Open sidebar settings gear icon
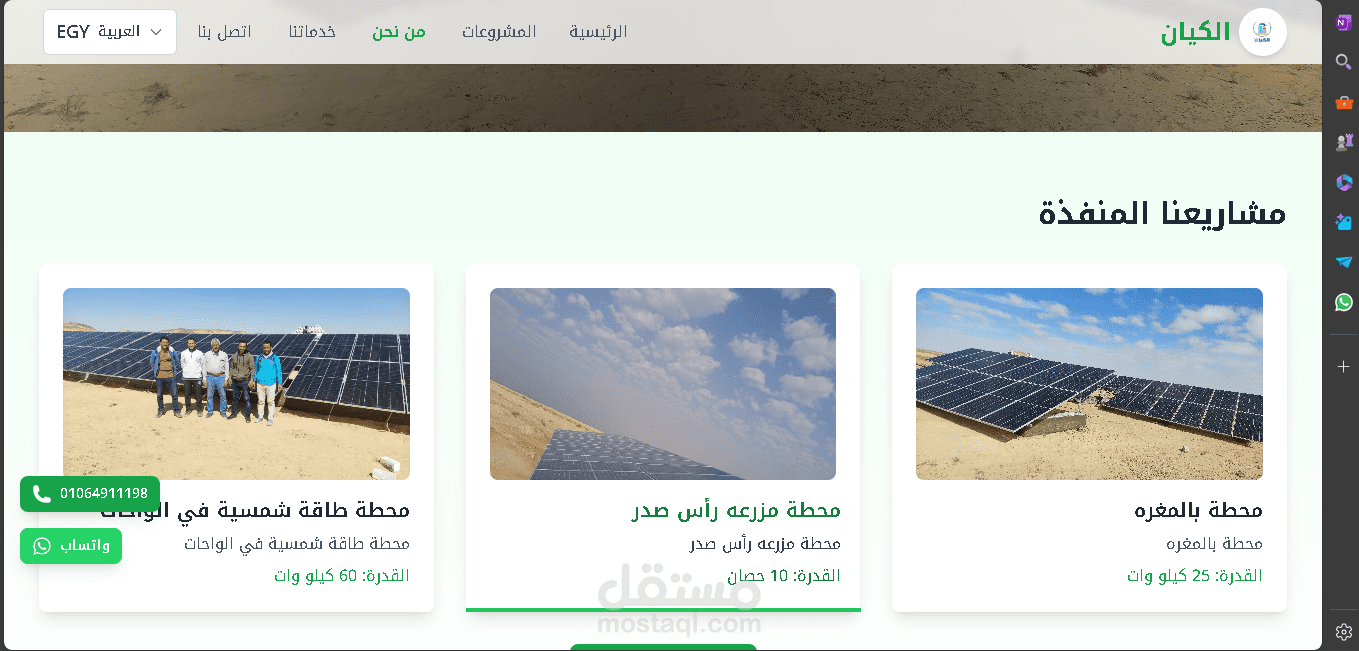Screen dimensions: 1359x651 coord(1343,631)
